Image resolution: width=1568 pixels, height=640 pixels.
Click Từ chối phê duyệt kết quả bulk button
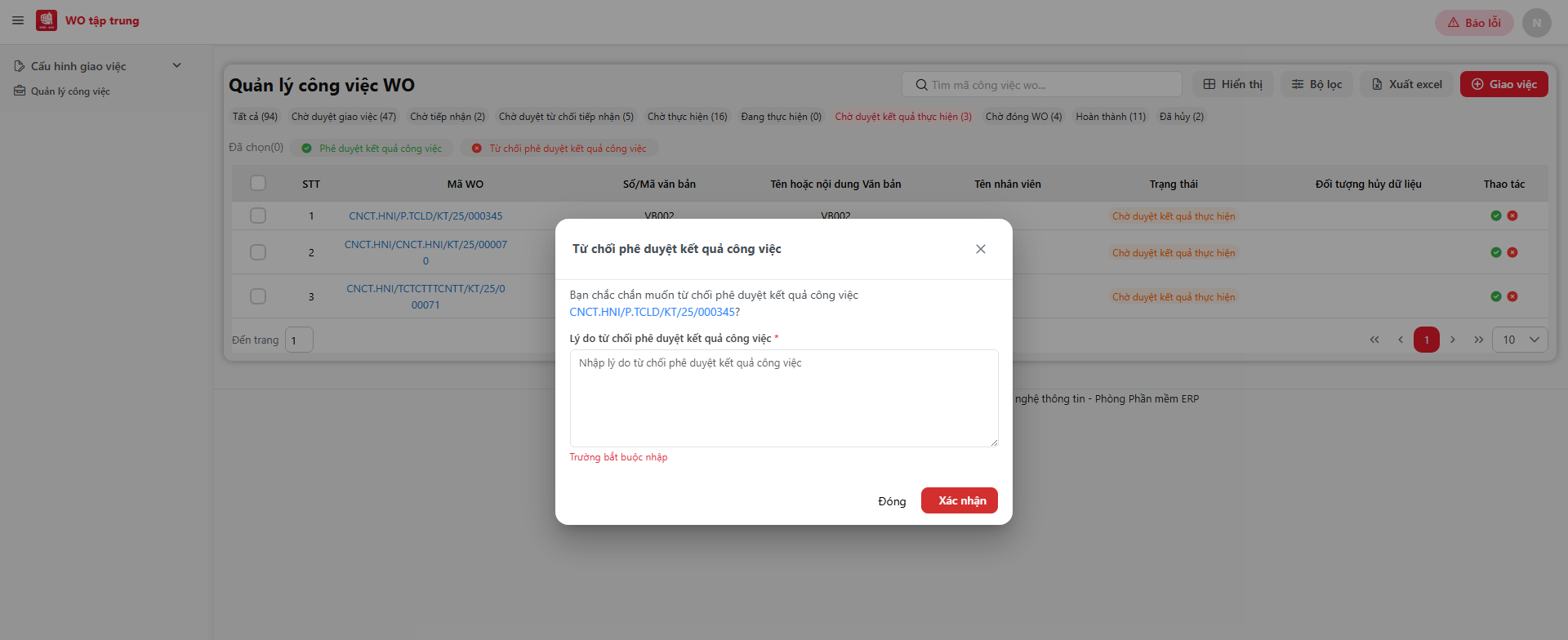coord(559,149)
